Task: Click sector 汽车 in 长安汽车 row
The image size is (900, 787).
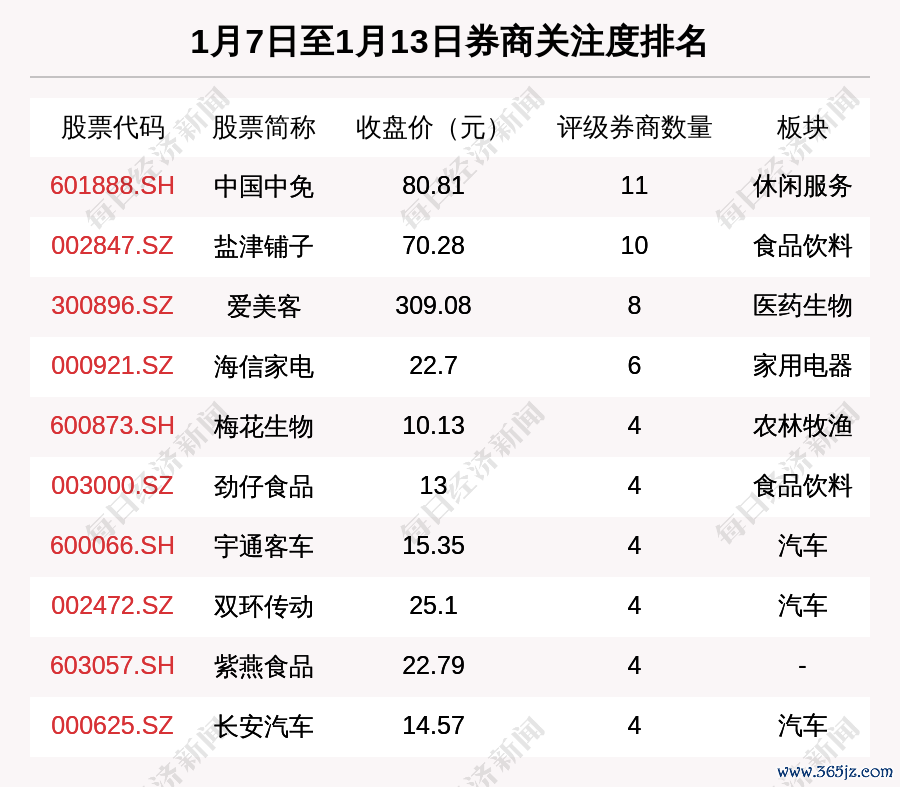Action: 802,726
